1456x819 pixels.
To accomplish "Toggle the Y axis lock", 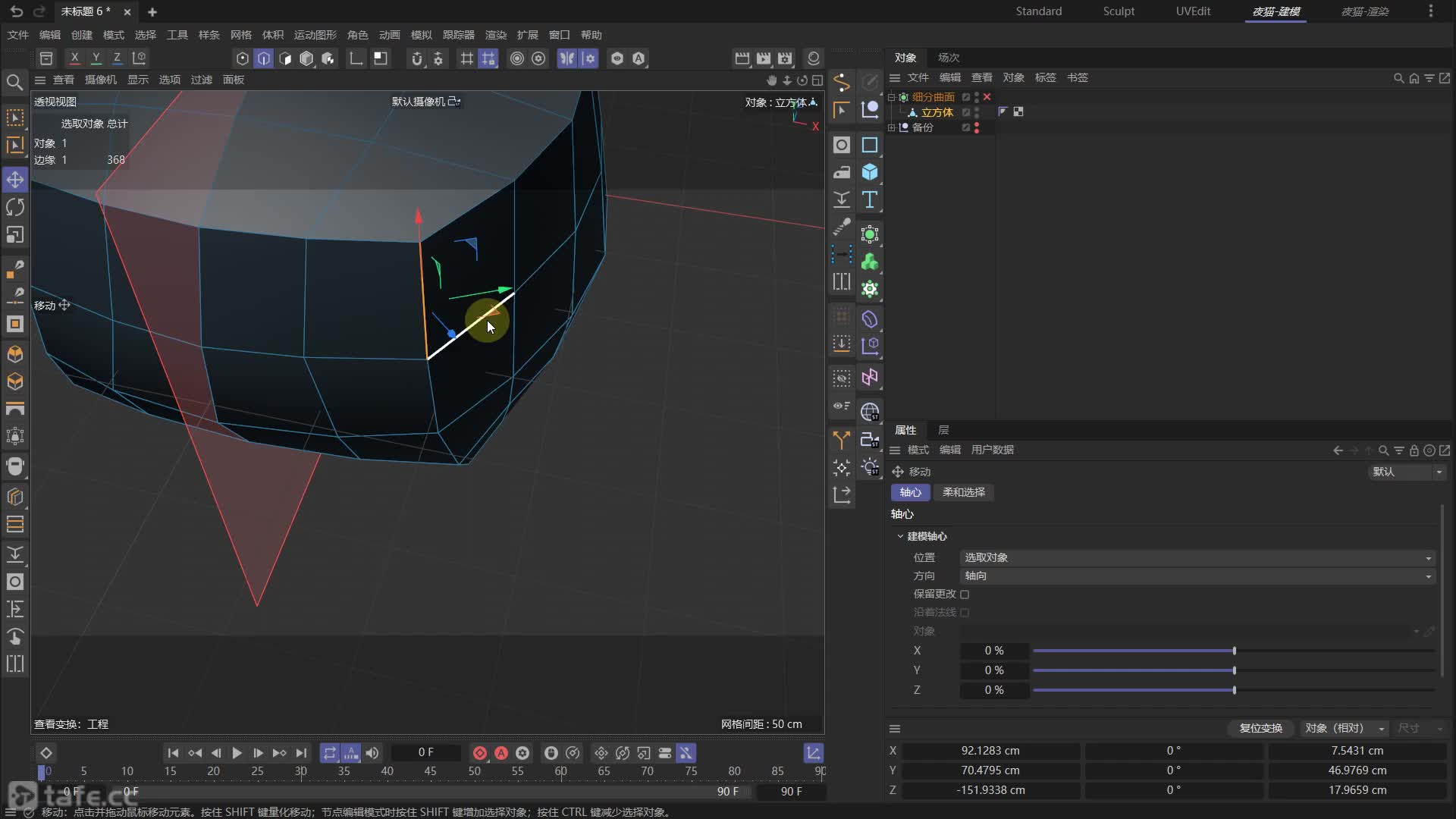I will pos(96,58).
